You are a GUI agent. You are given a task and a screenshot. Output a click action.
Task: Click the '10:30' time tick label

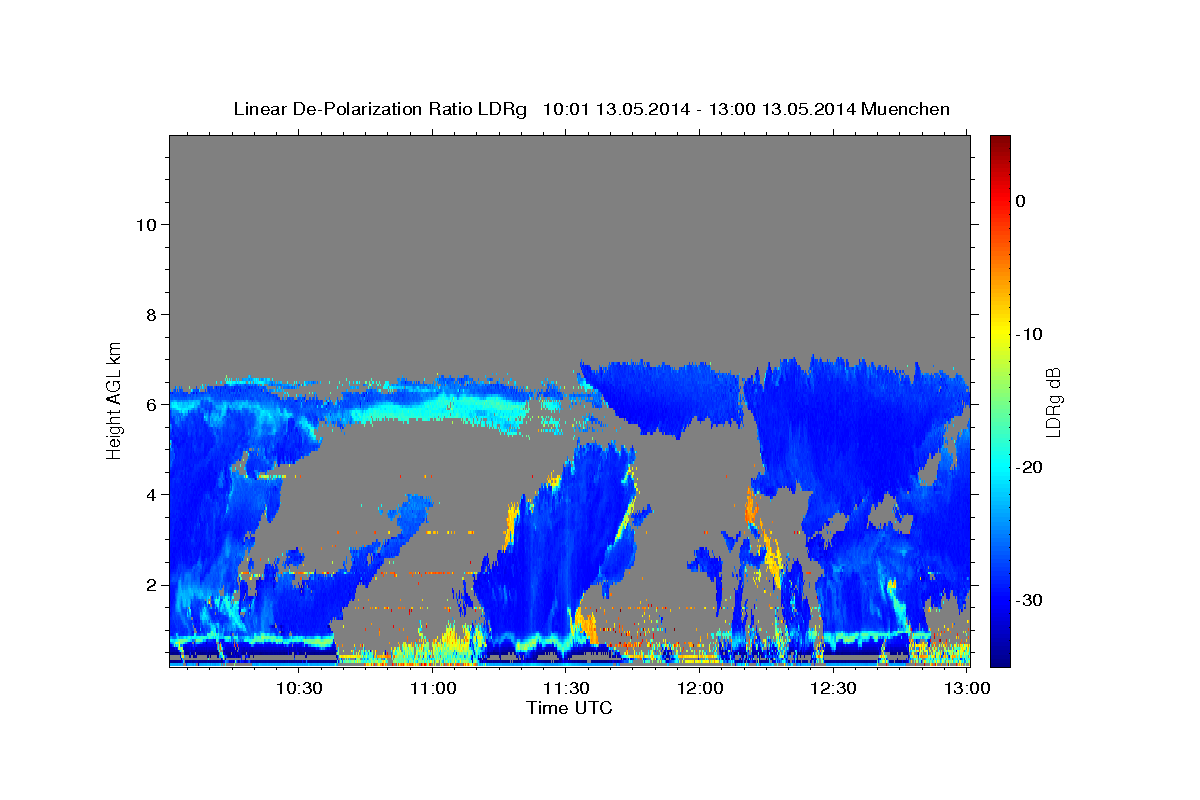299,688
